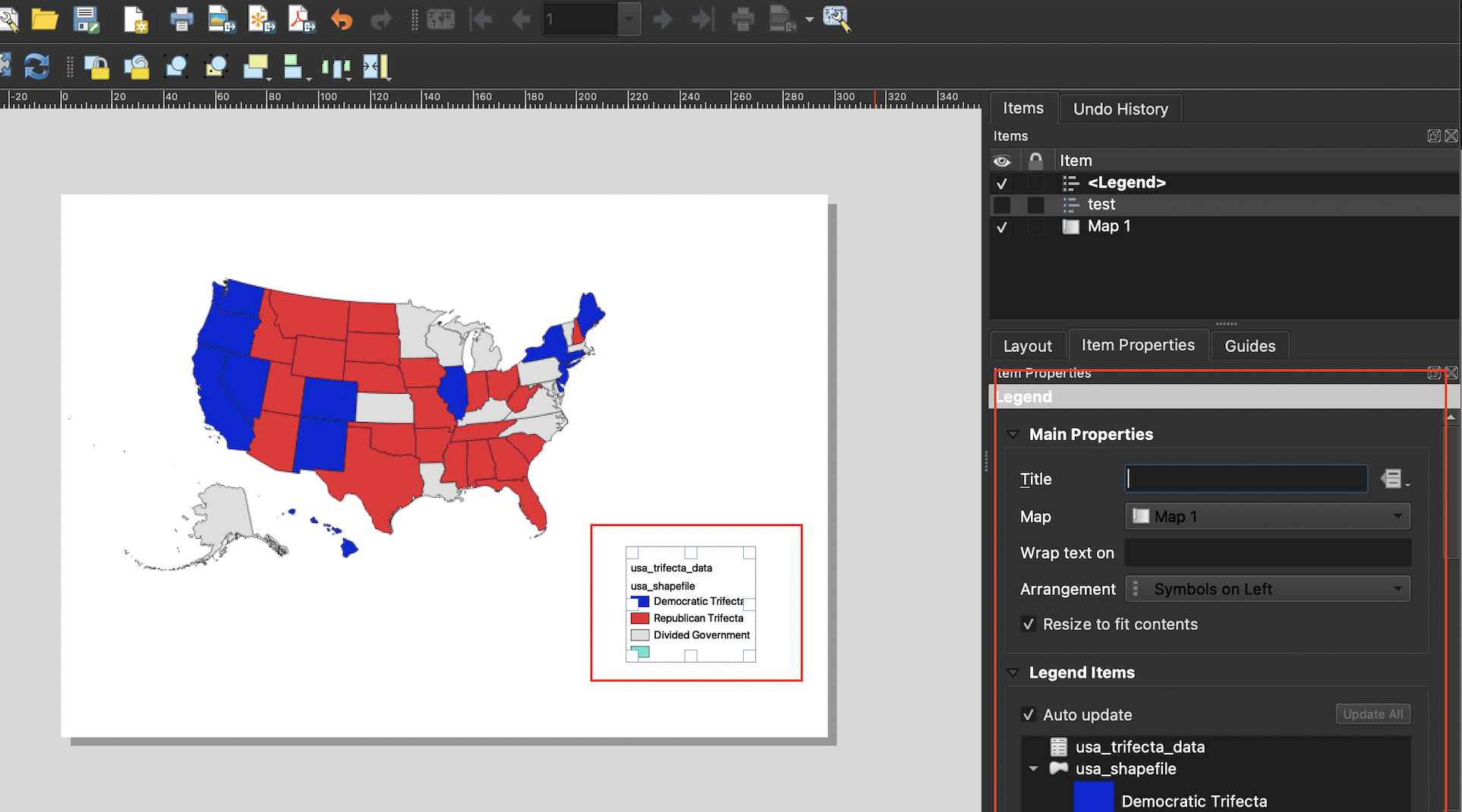Click the orange Undo arrow
This screenshot has width=1462, height=812.
(342, 19)
